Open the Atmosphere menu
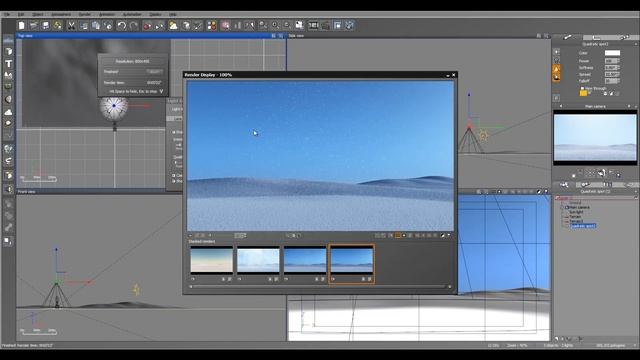 [61, 14]
